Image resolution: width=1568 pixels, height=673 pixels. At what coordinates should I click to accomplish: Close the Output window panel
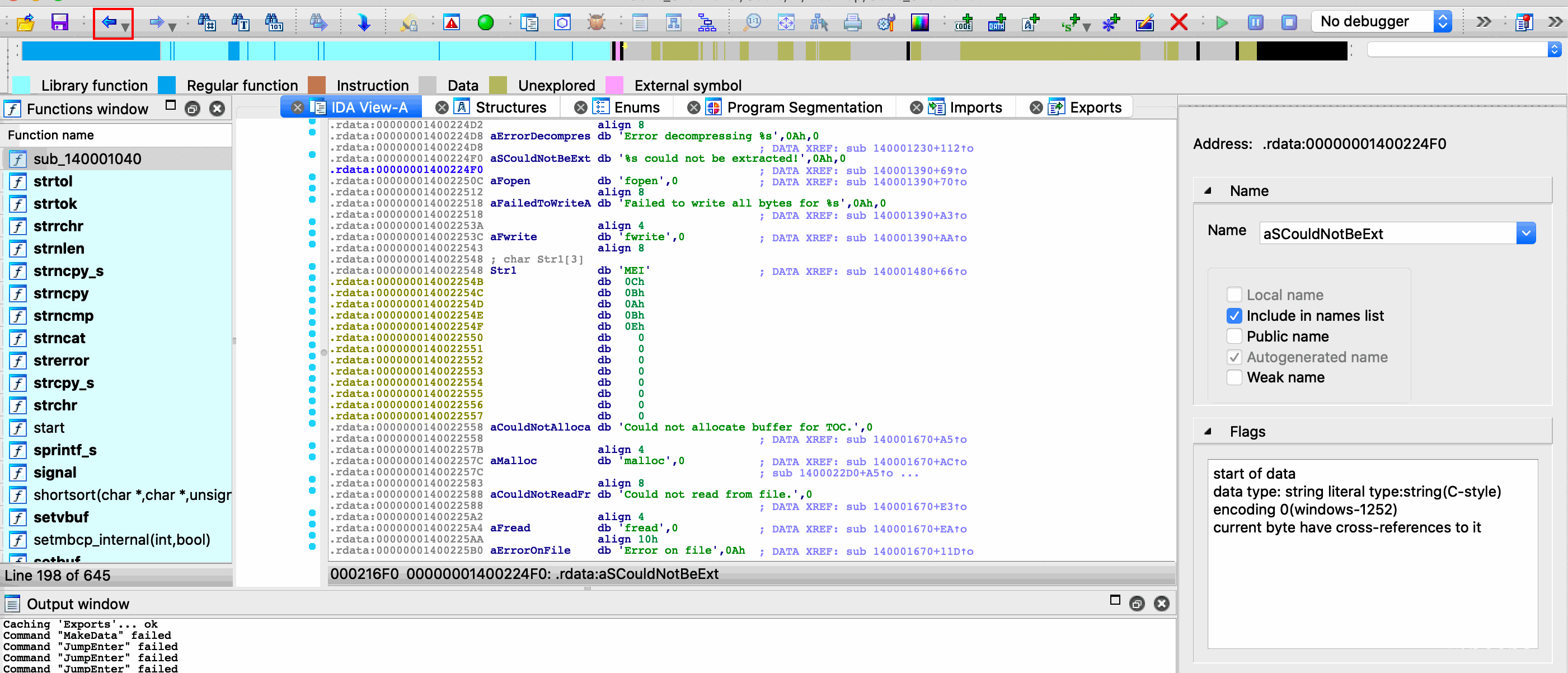(x=1161, y=604)
